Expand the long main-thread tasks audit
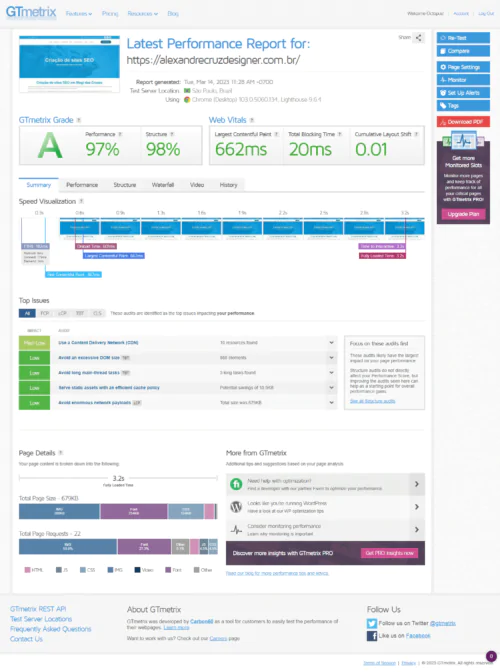This screenshot has width=500, height=672. coord(331,372)
